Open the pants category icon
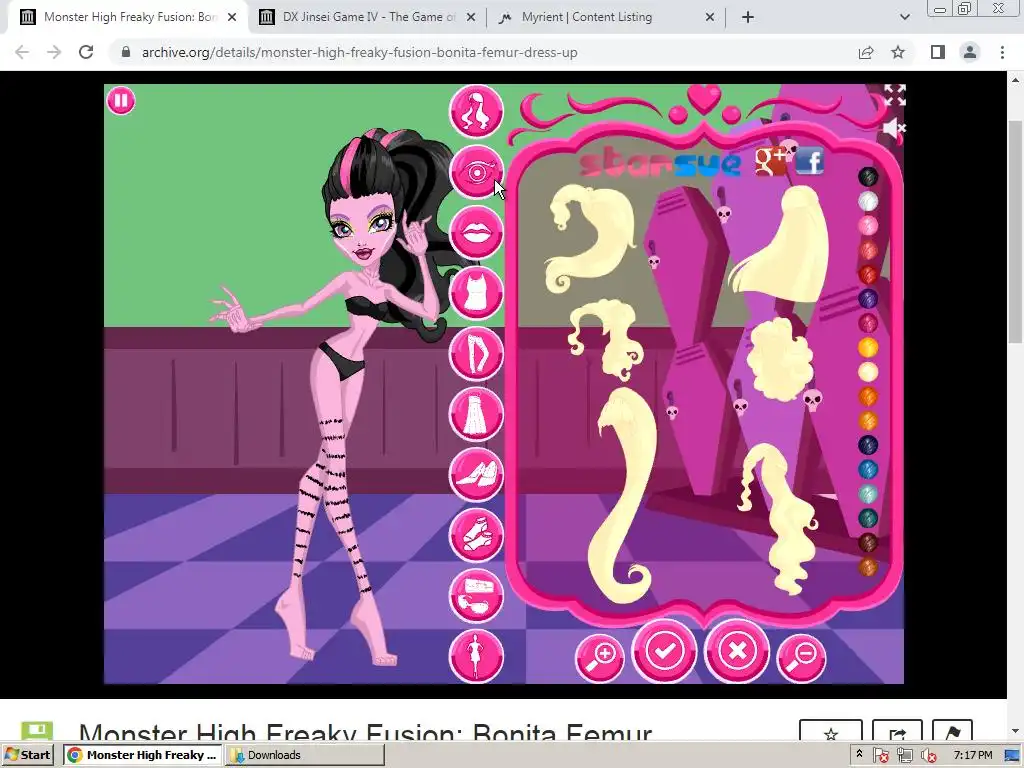The height and width of the screenshot is (768, 1024). point(476,353)
